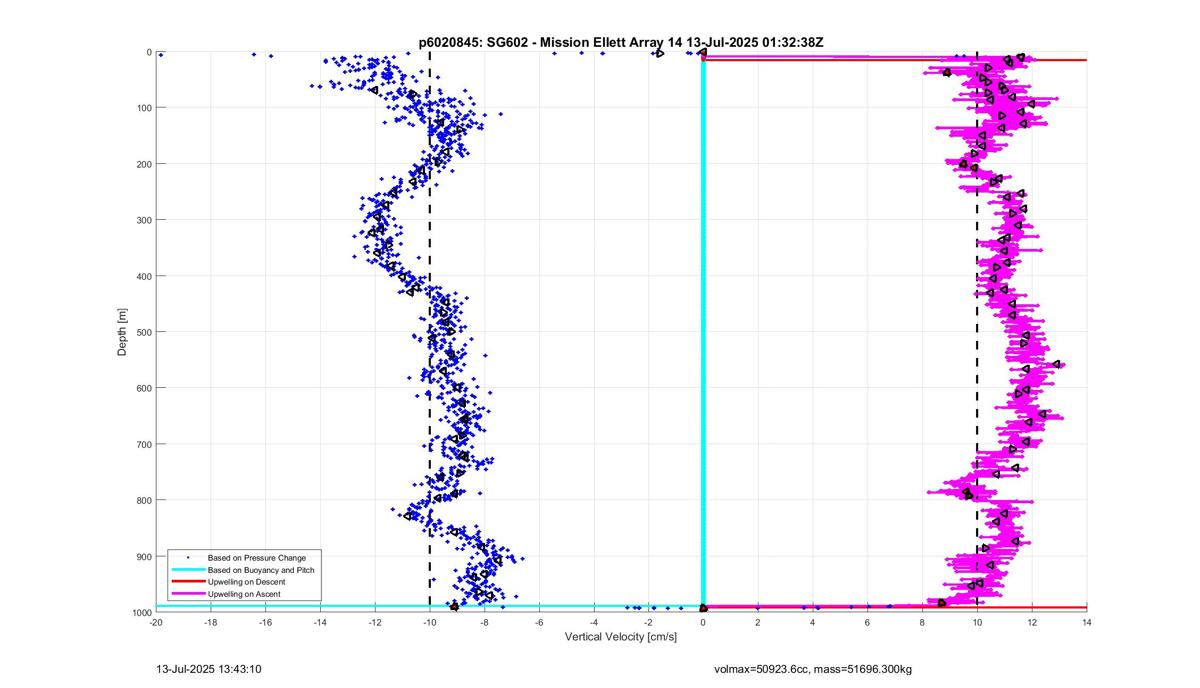Viewport: 1200px width, 688px height.
Task: Click x-axis tick label '-10'
Action: [430, 622]
